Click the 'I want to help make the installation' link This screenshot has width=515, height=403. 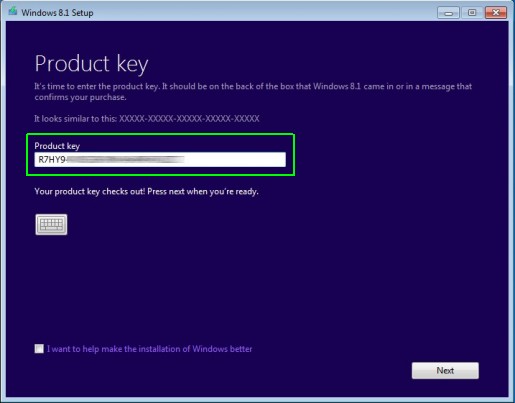[x=149, y=349]
